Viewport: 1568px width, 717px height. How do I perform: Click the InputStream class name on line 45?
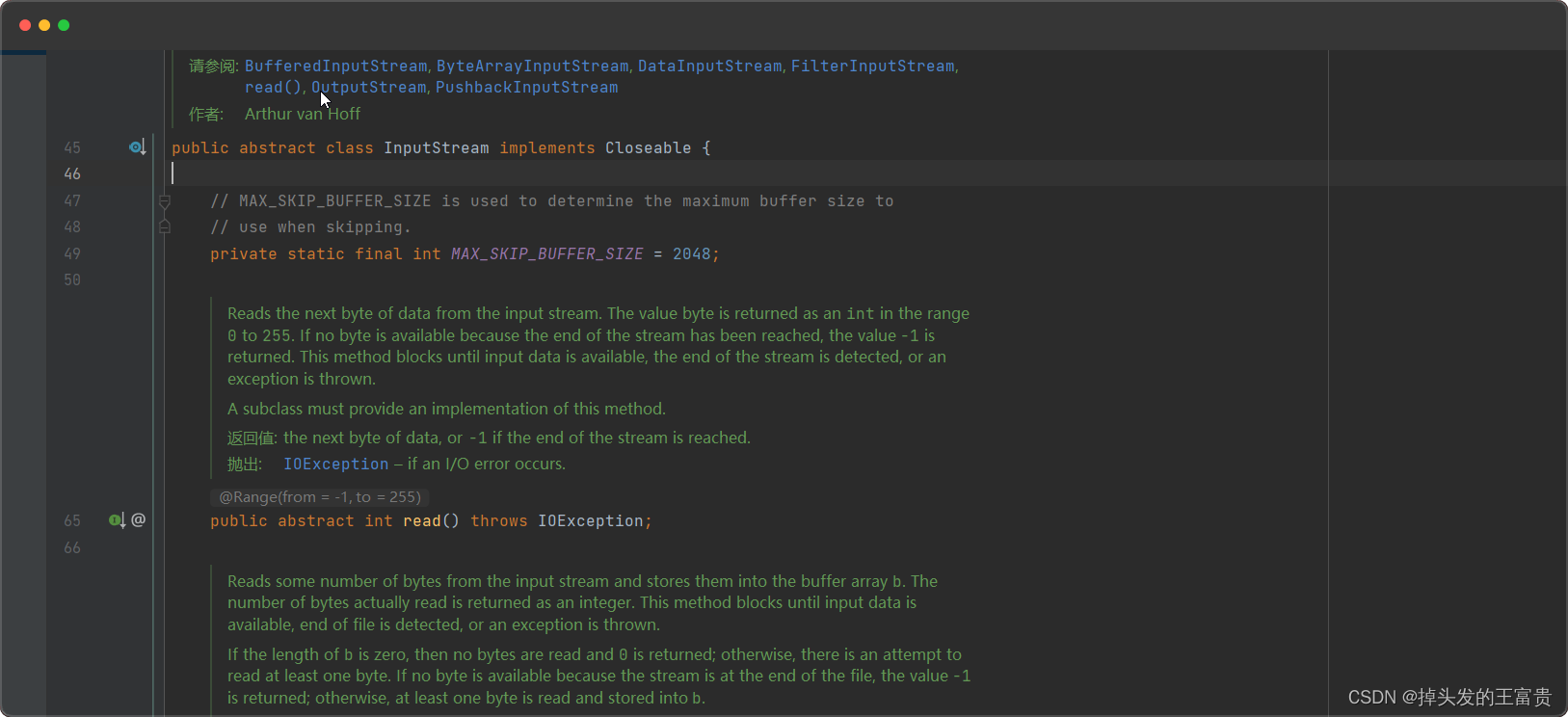437,147
